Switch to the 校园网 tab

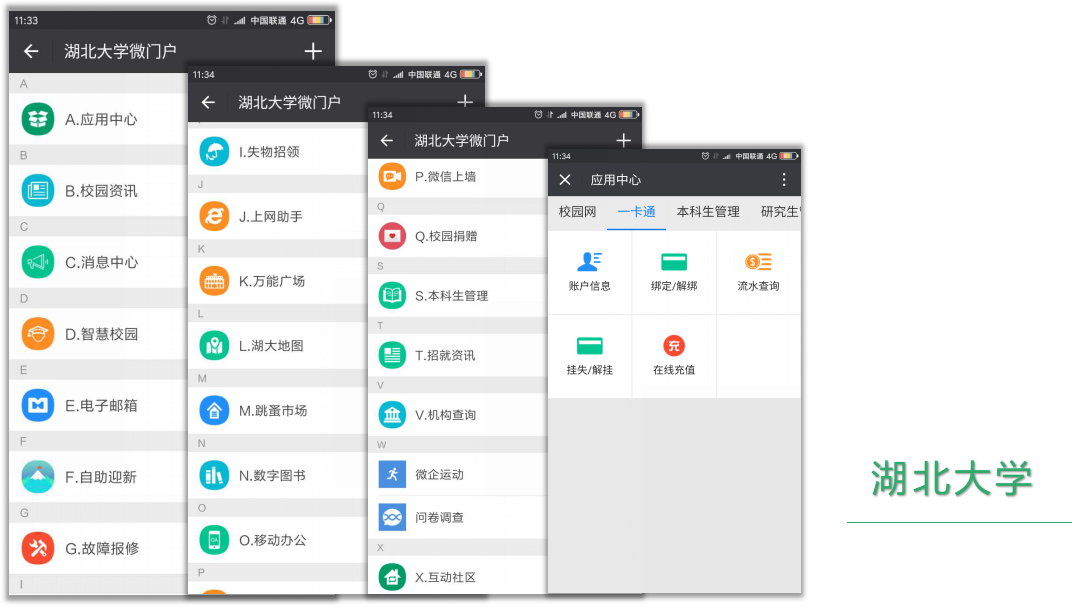578,212
